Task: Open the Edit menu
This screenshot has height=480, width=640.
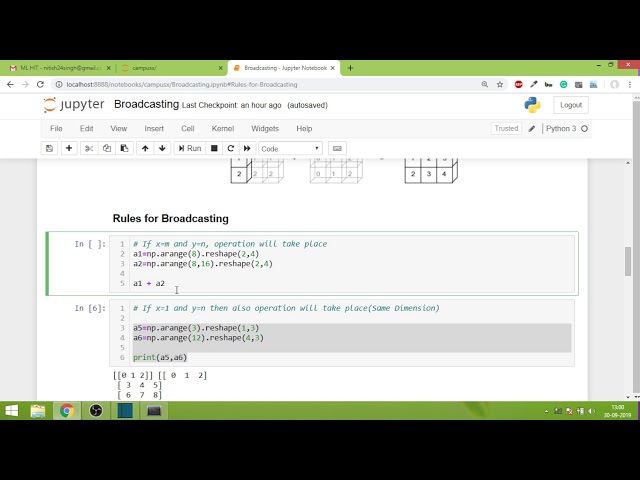Action: (87, 129)
